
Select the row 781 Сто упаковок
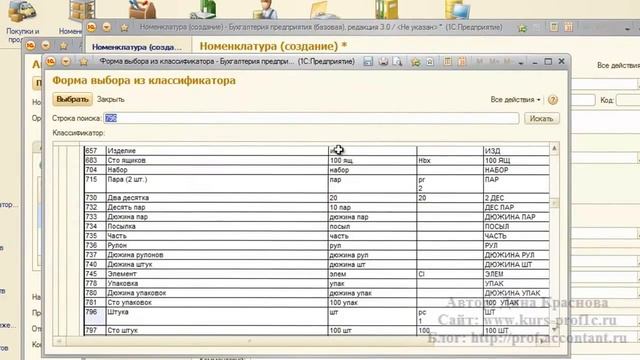coord(316,302)
